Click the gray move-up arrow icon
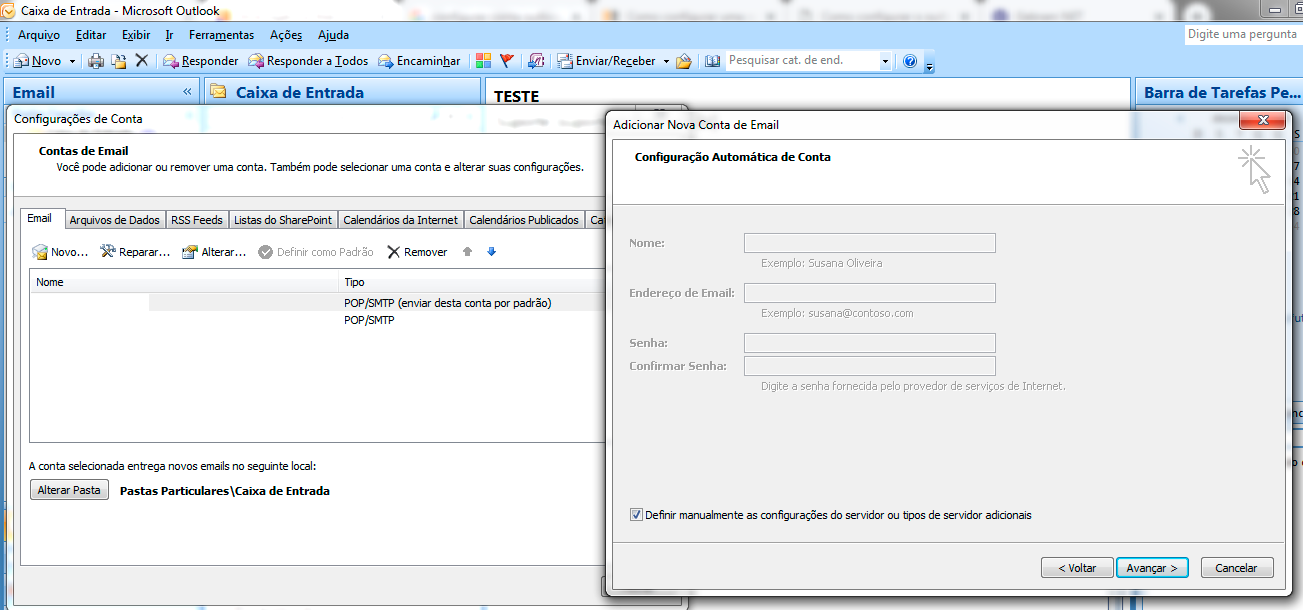The height and width of the screenshot is (610, 1303). tap(467, 252)
